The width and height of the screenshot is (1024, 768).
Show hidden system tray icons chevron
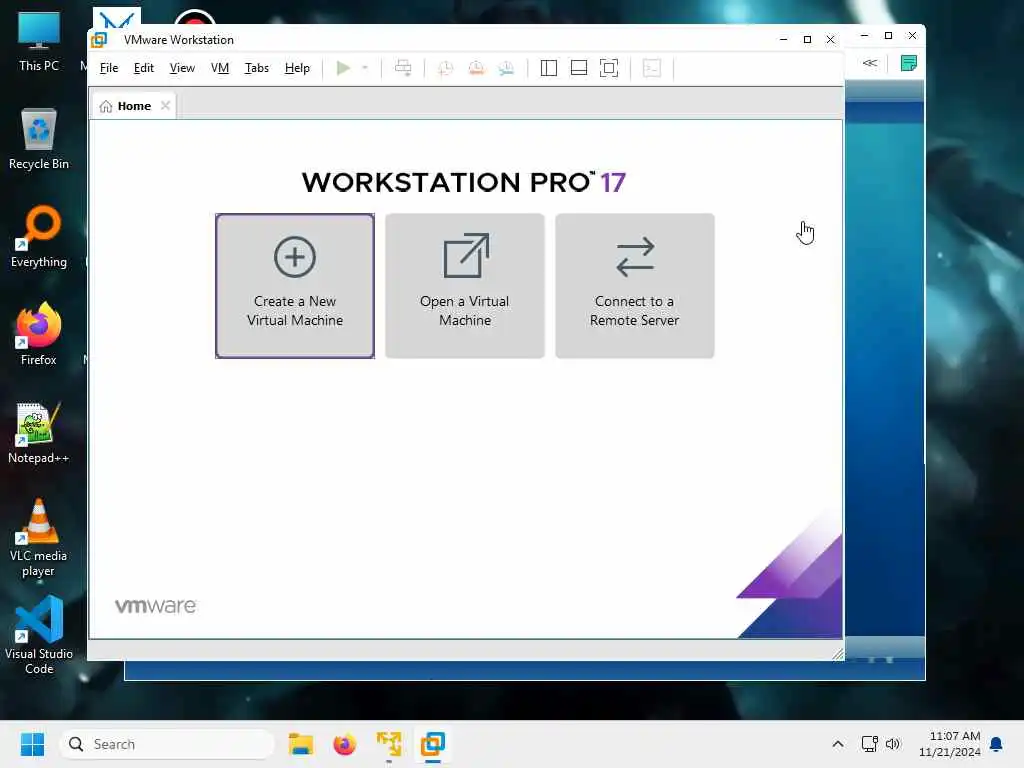tap(838, 744)
